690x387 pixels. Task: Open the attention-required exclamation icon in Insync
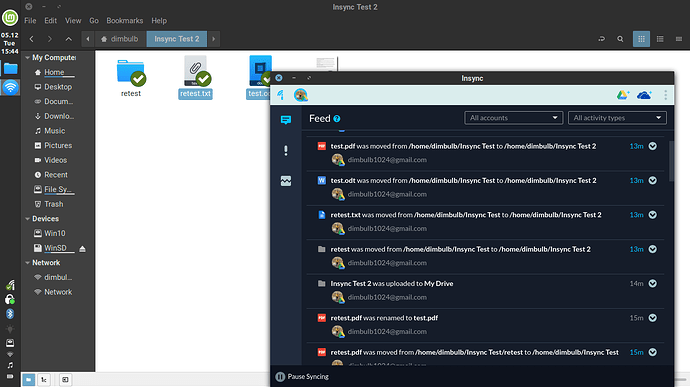[x=286, y=151]
